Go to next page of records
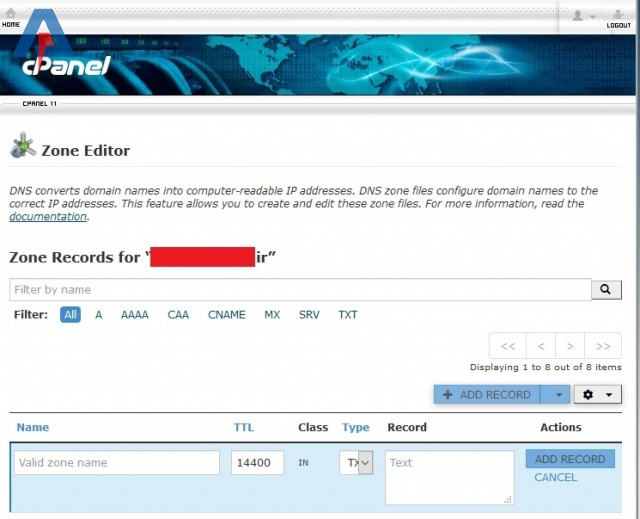The height and width of the screenshot is (519, 640). [570, 346]
